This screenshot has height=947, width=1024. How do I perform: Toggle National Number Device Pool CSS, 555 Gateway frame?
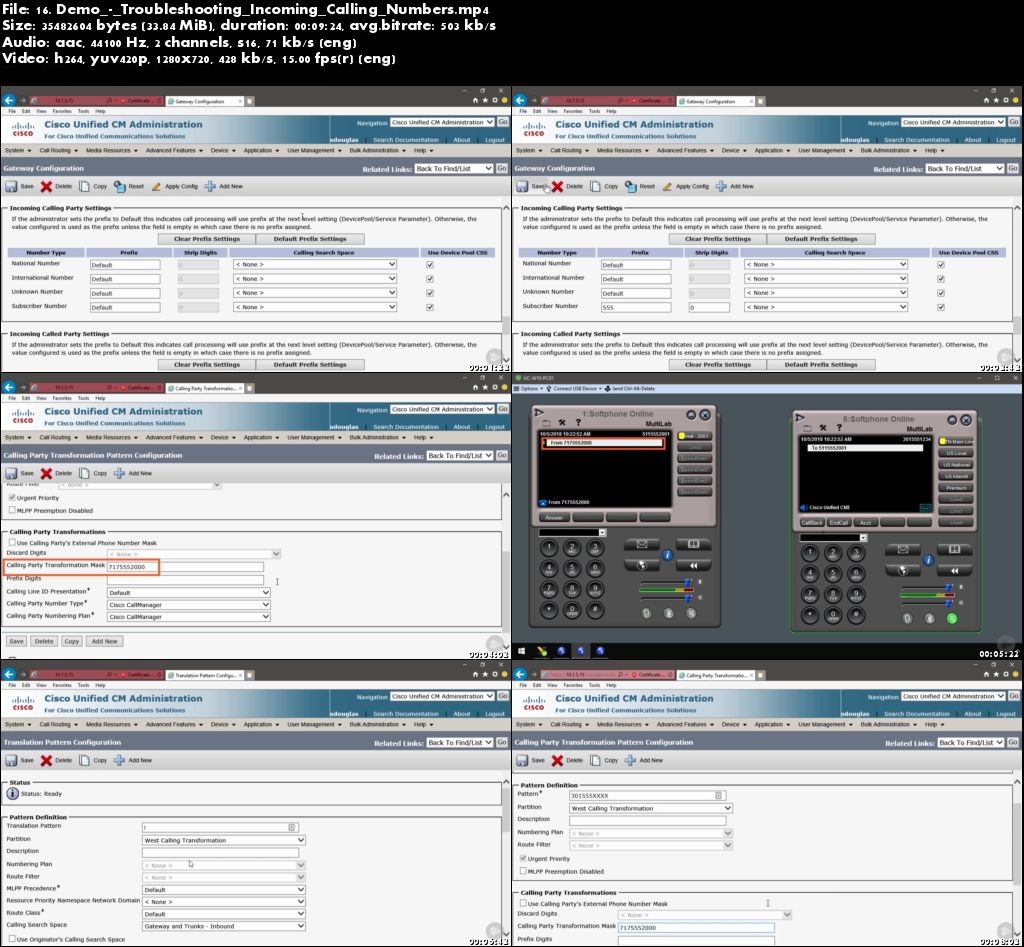click(x=940, y=265)
